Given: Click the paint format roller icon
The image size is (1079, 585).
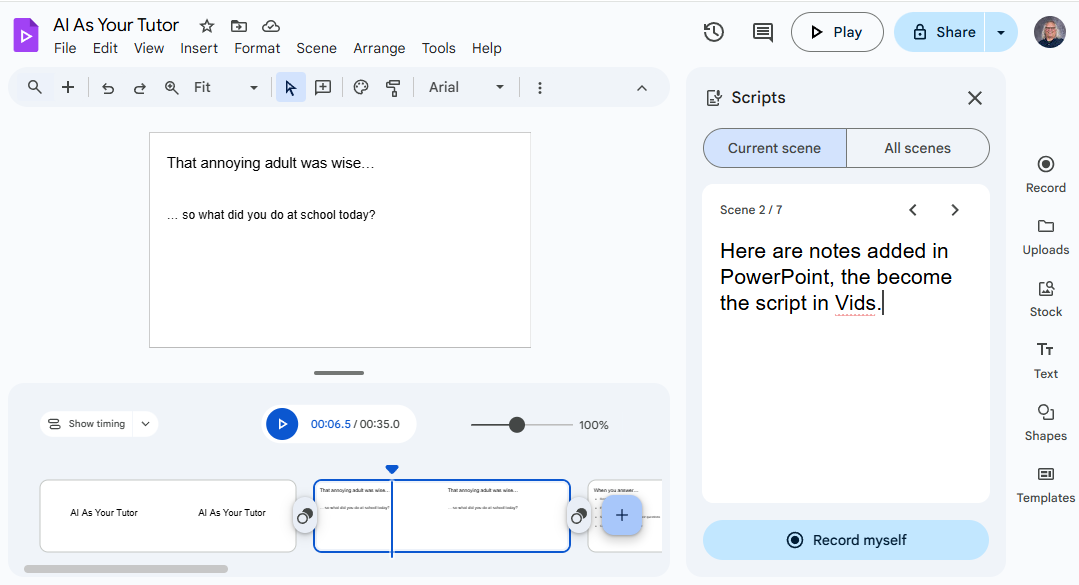Looking at the screenshot, I should click(x=393, y=88).
